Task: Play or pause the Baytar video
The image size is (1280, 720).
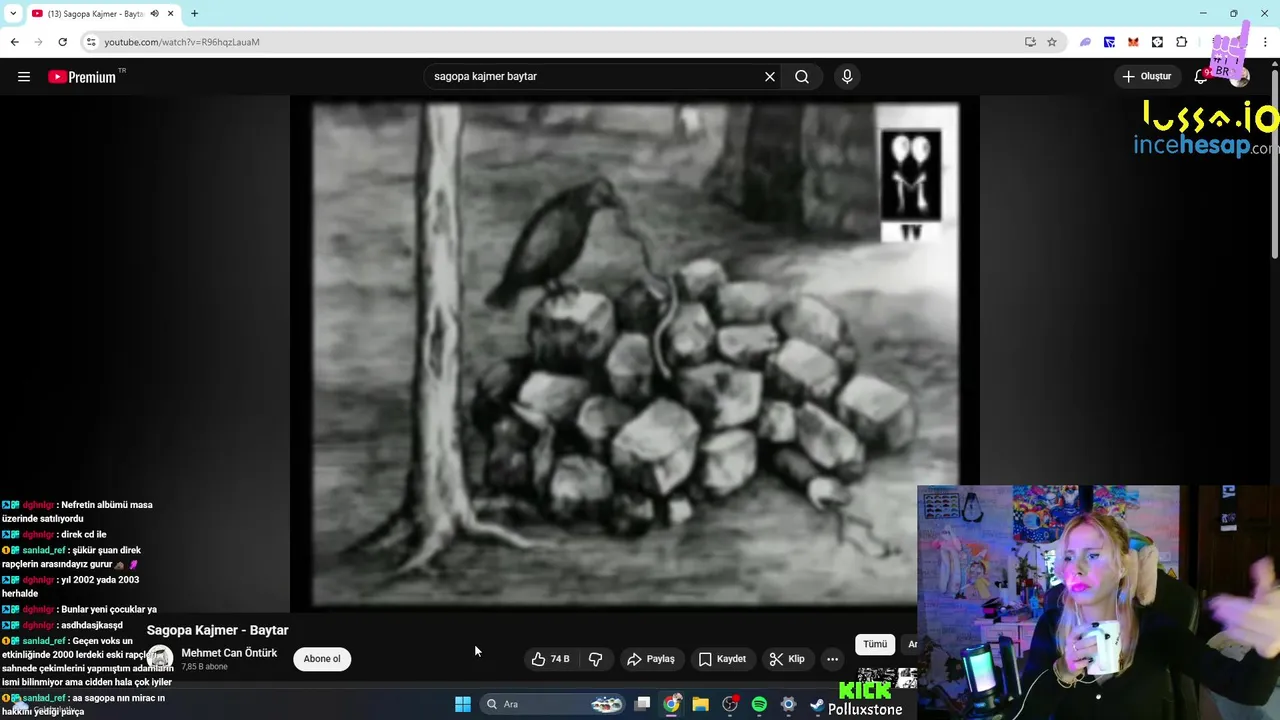Action: point(635,355)
